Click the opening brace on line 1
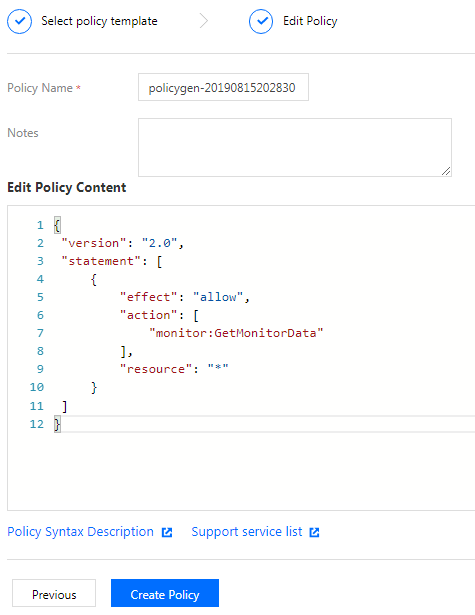Image resolution: width=475 pixels, height=615 pixels. (57, 225)
